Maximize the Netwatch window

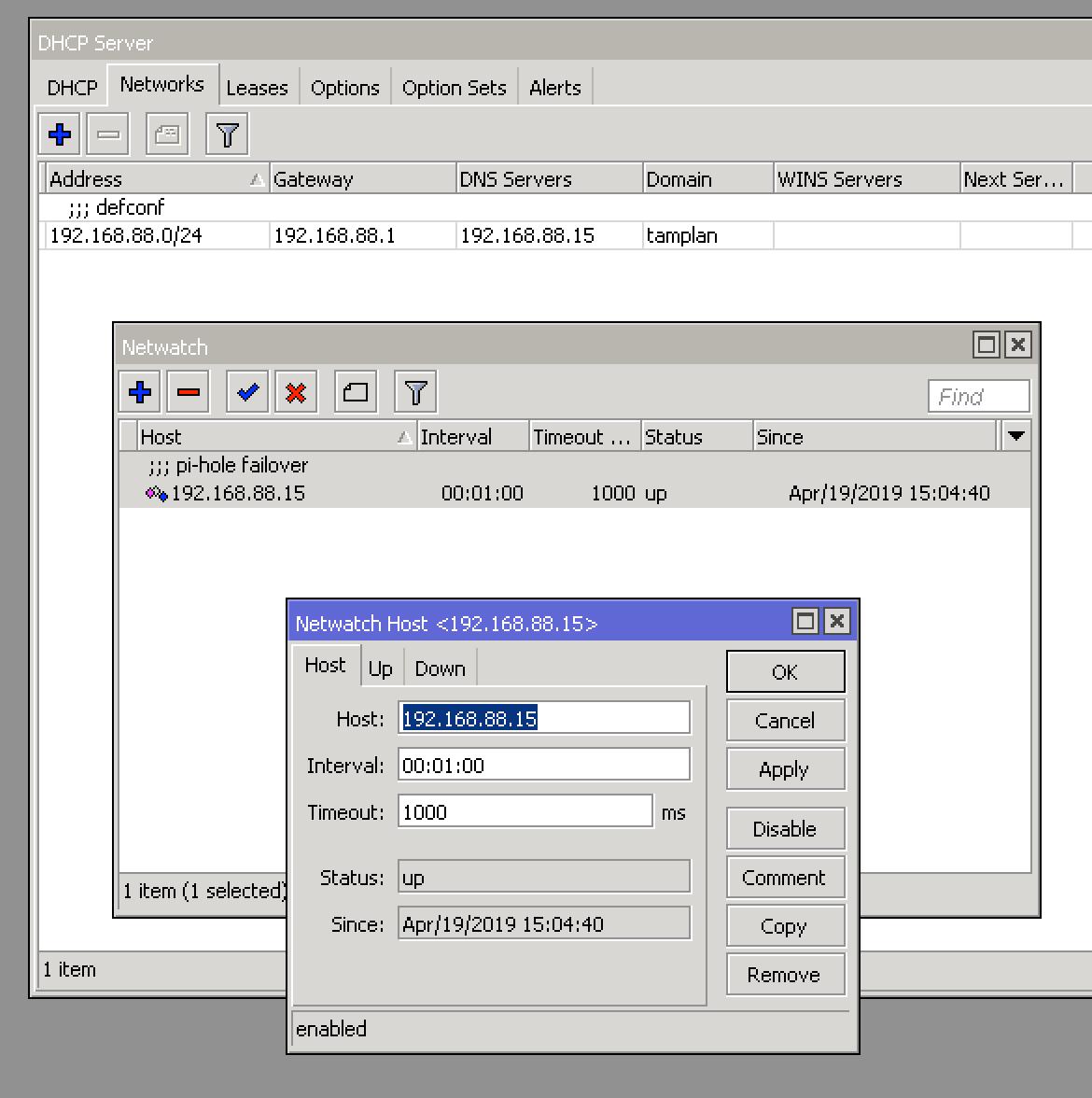(987, 345)
